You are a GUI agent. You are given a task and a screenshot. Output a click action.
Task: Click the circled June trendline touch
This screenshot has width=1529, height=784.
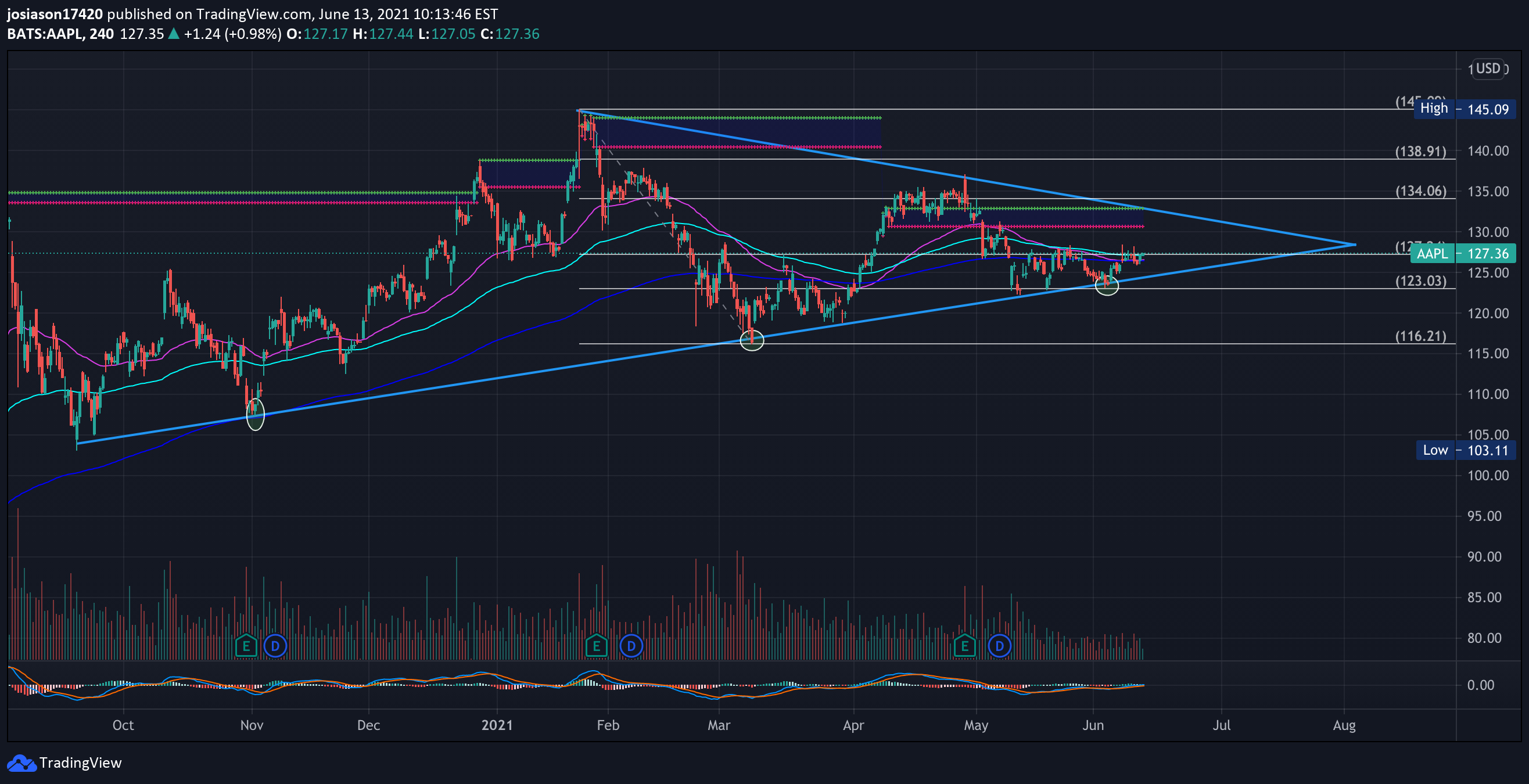(1107, 286)
